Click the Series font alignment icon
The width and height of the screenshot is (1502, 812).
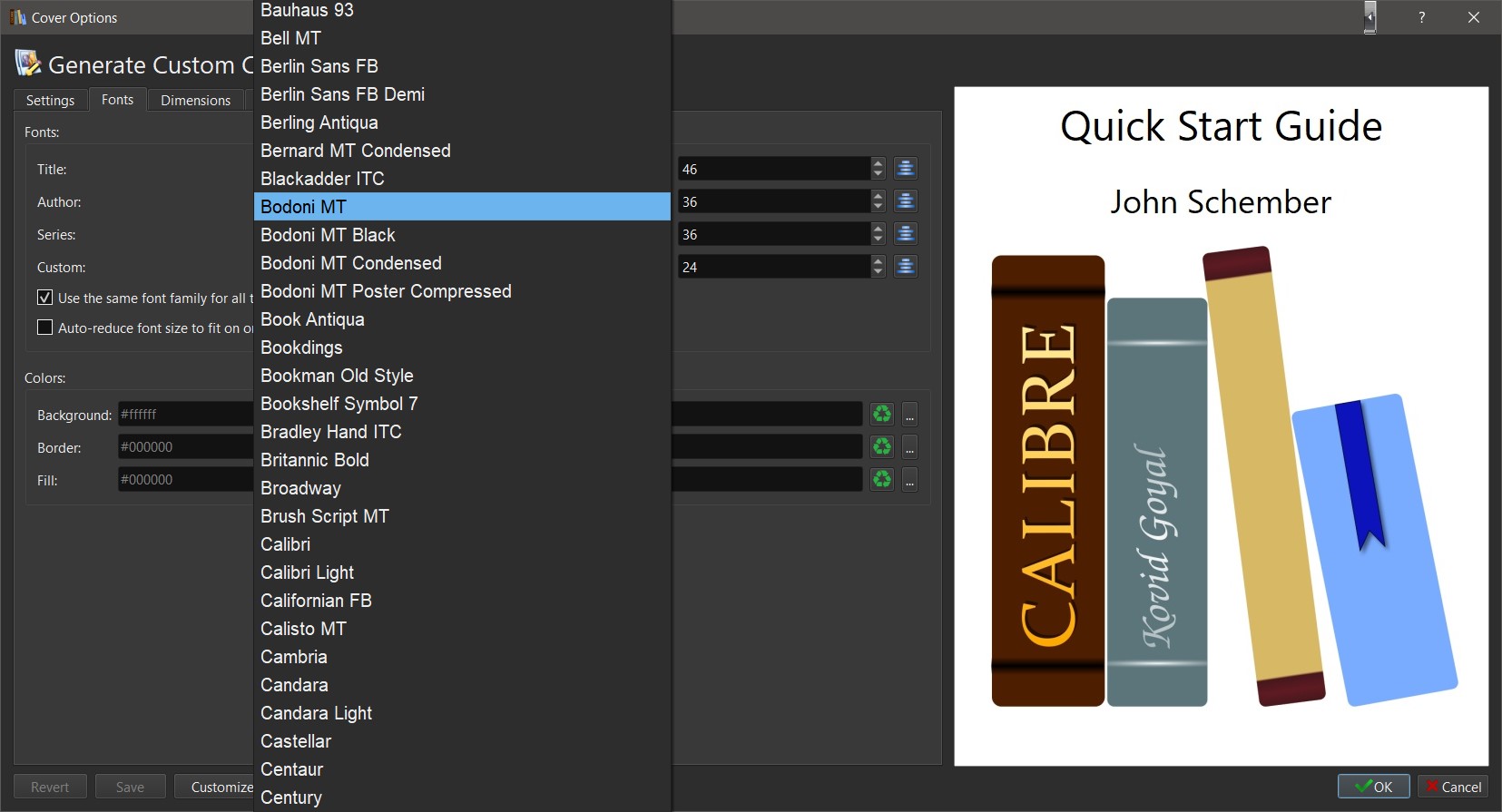(905, 234)
